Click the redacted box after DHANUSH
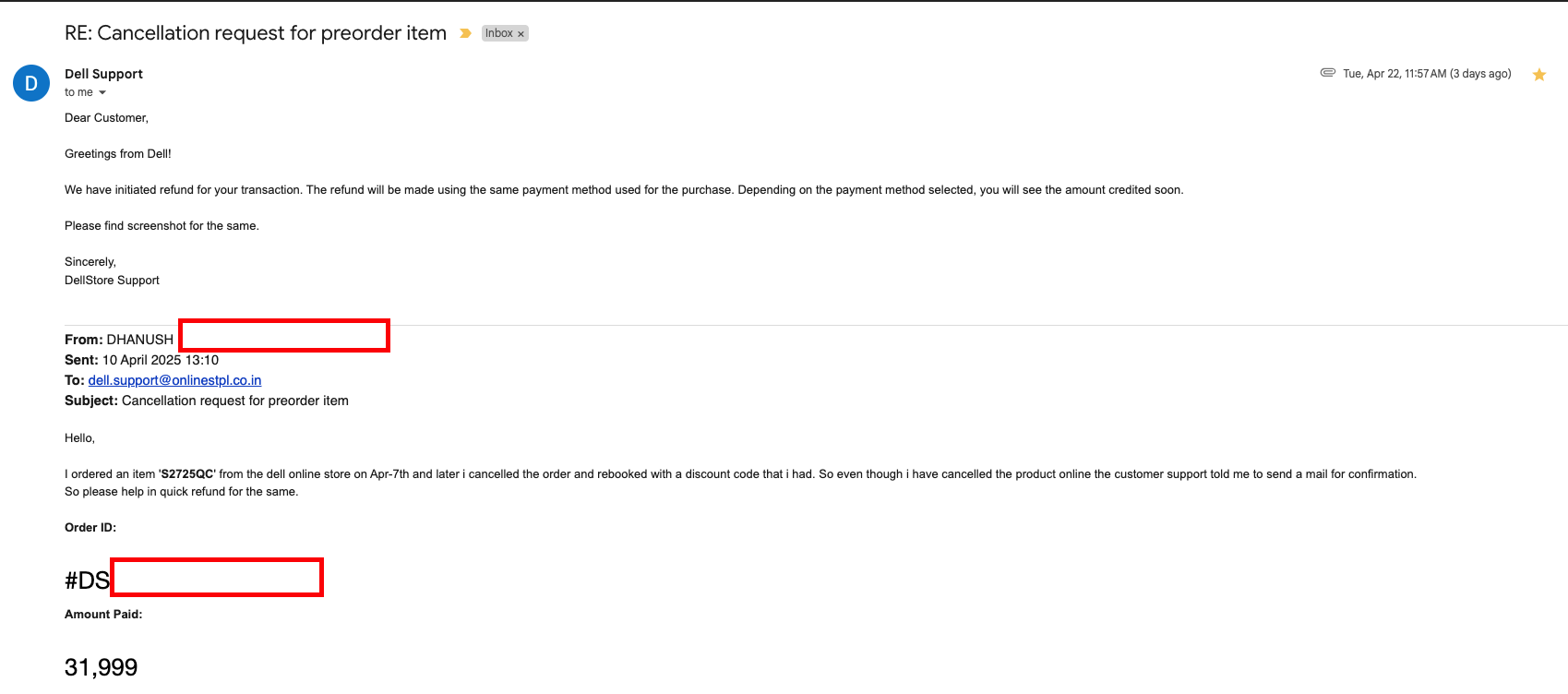 284,335
